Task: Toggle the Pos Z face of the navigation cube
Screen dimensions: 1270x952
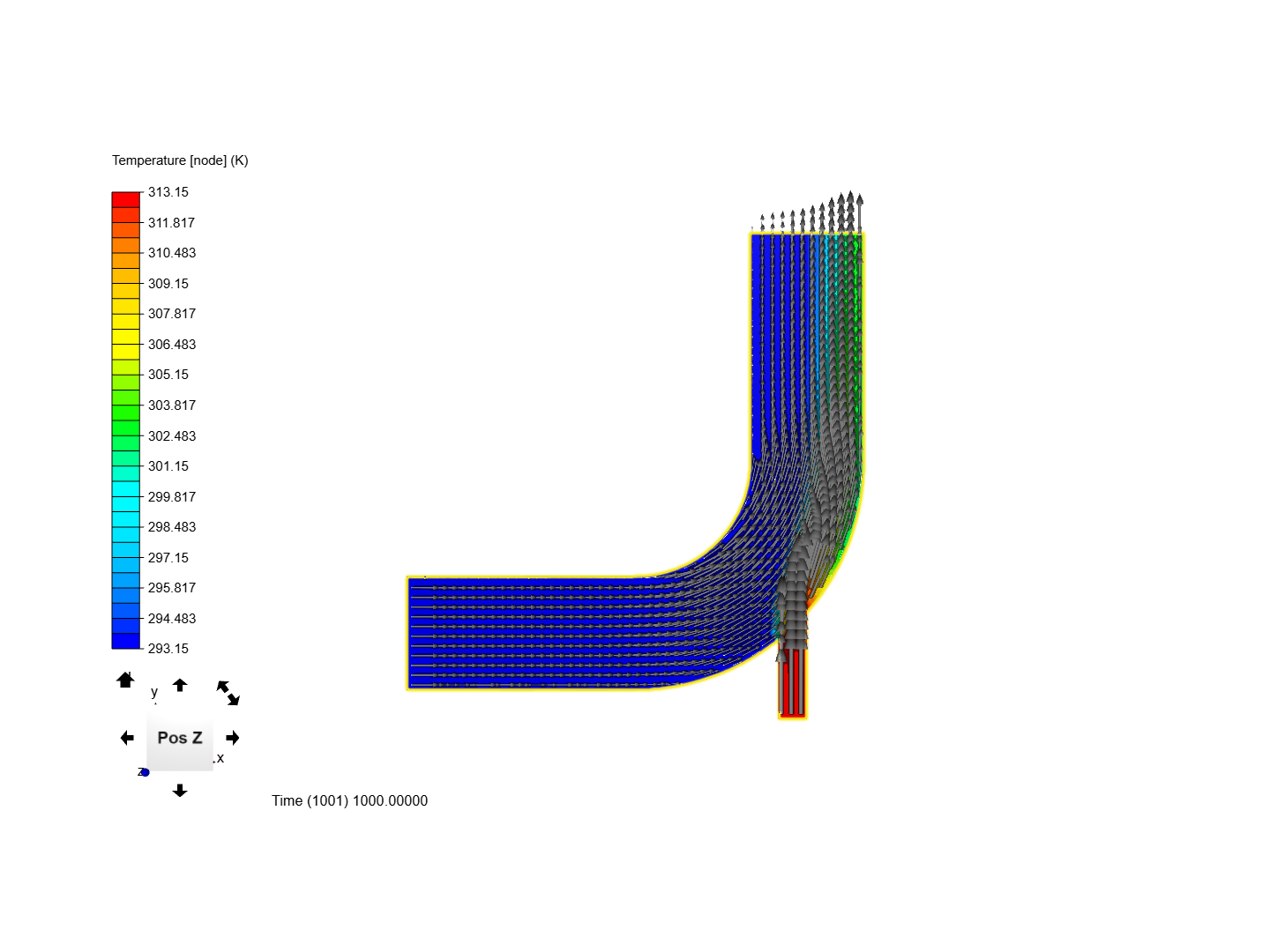Action: pyautogui.click(x=180, y=738)
